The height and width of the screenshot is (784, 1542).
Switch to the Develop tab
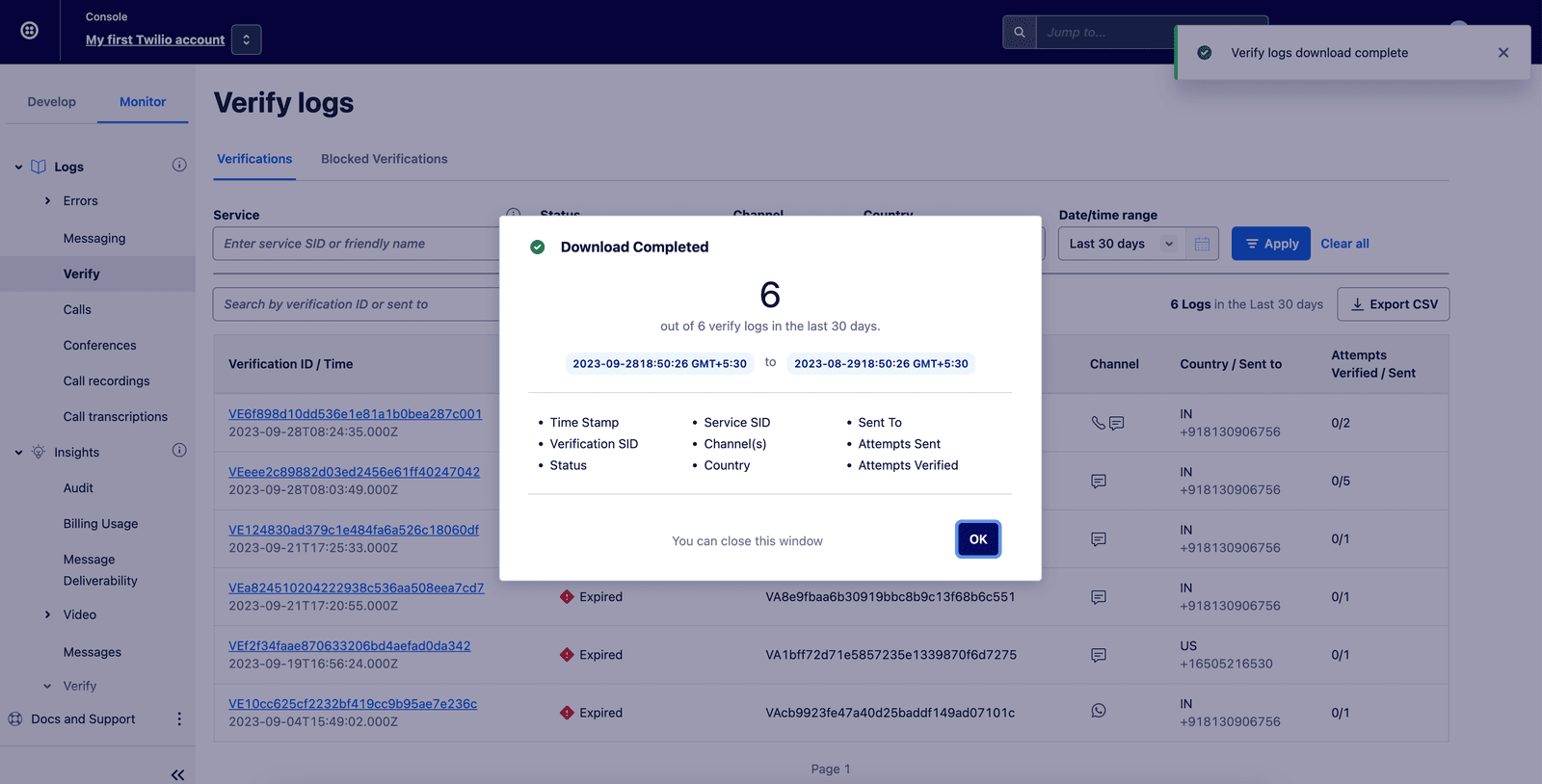click(51, 102)
